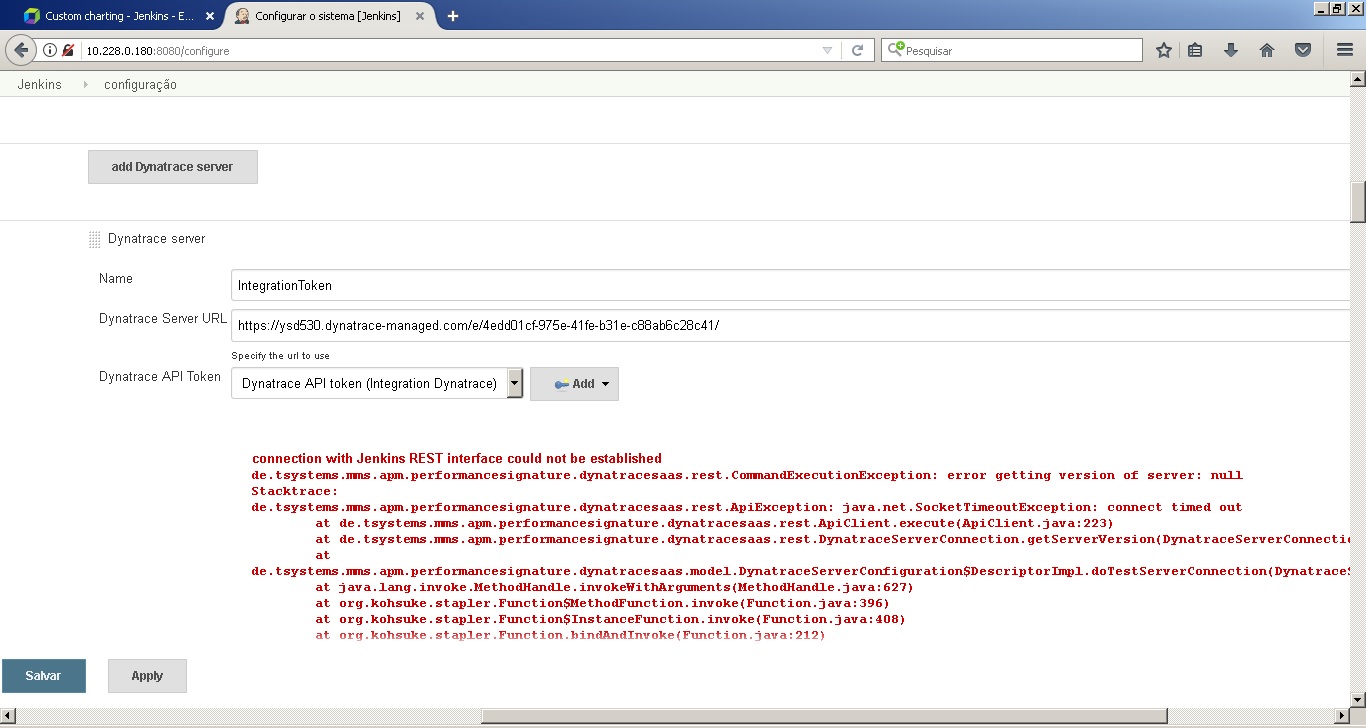Open the site information icon in address bar
Viewport: 1366px width, 728px height.
coord(50,50)
